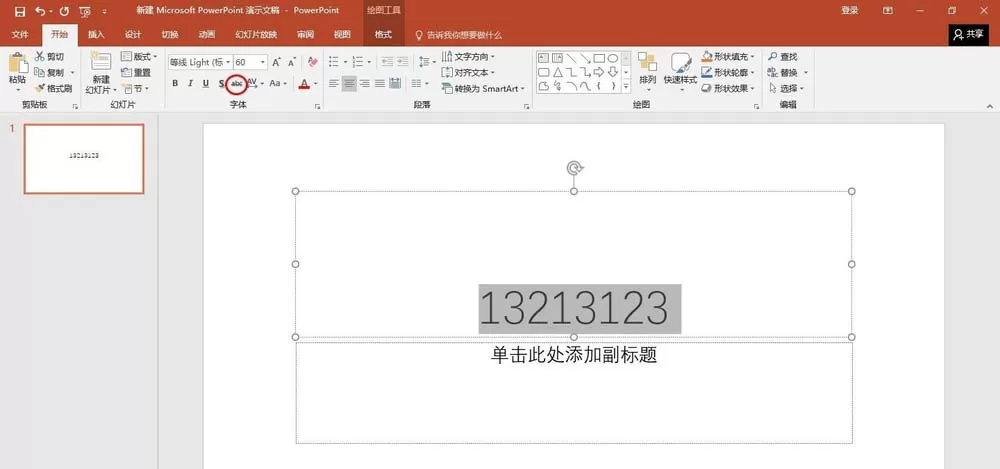
Task: Open the 形状填充 shape fill dropdown
Action: pos(728,57)
